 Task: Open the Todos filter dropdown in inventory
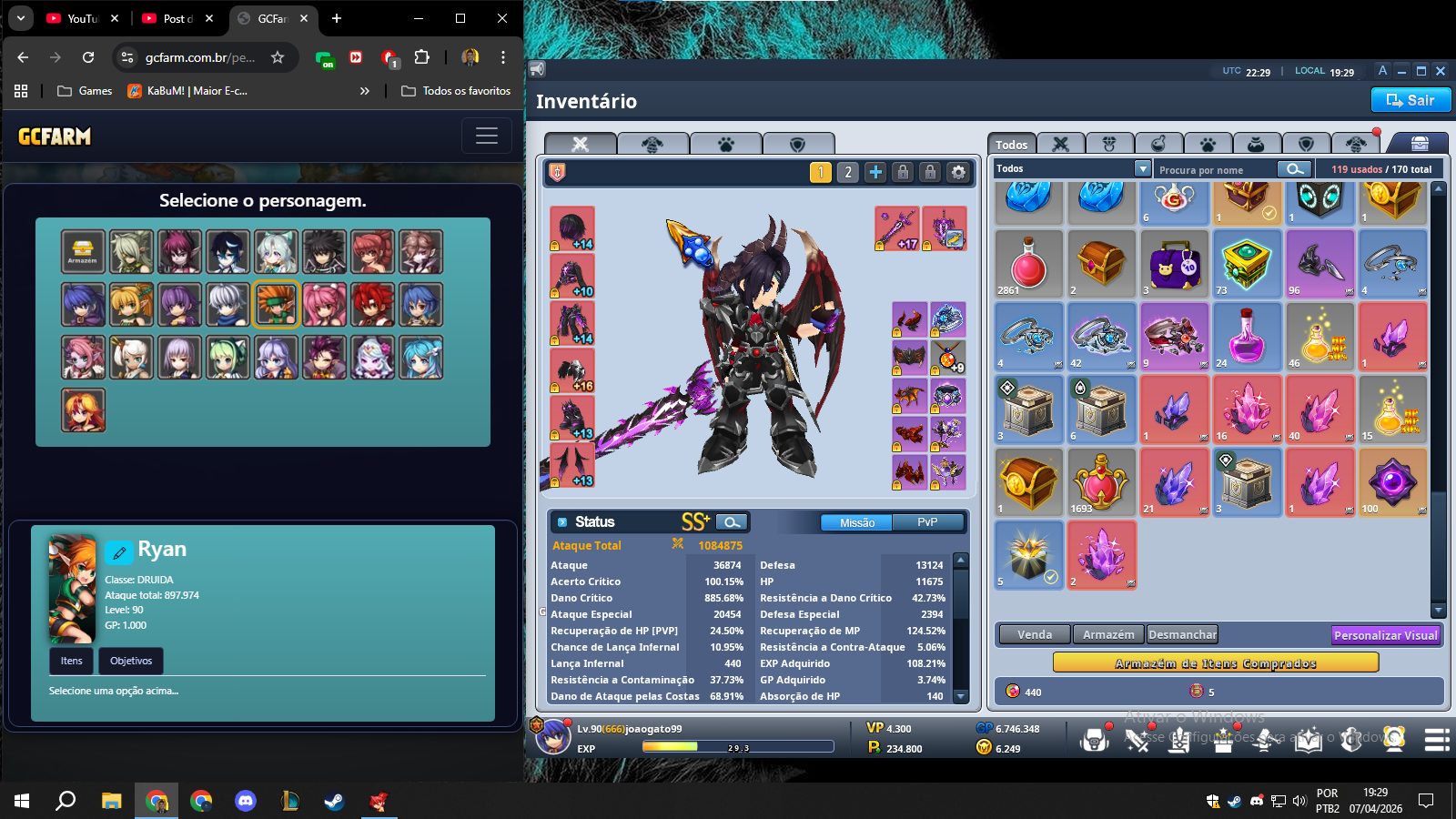coord(1143,168)
